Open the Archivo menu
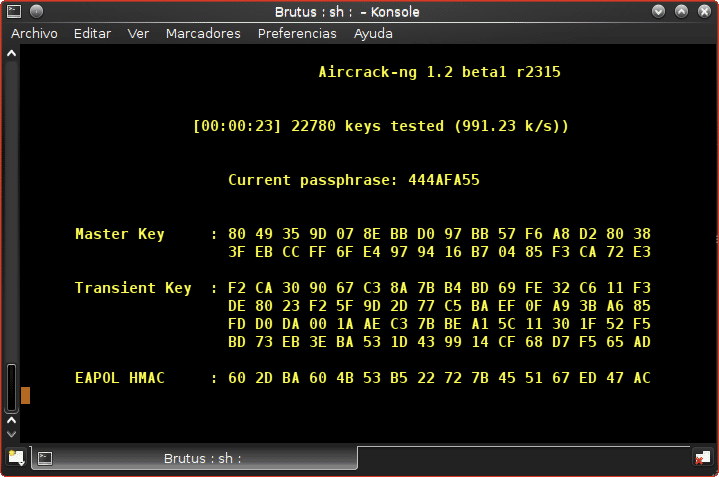This screenshot has width=719, height=477. pos(34,33)
